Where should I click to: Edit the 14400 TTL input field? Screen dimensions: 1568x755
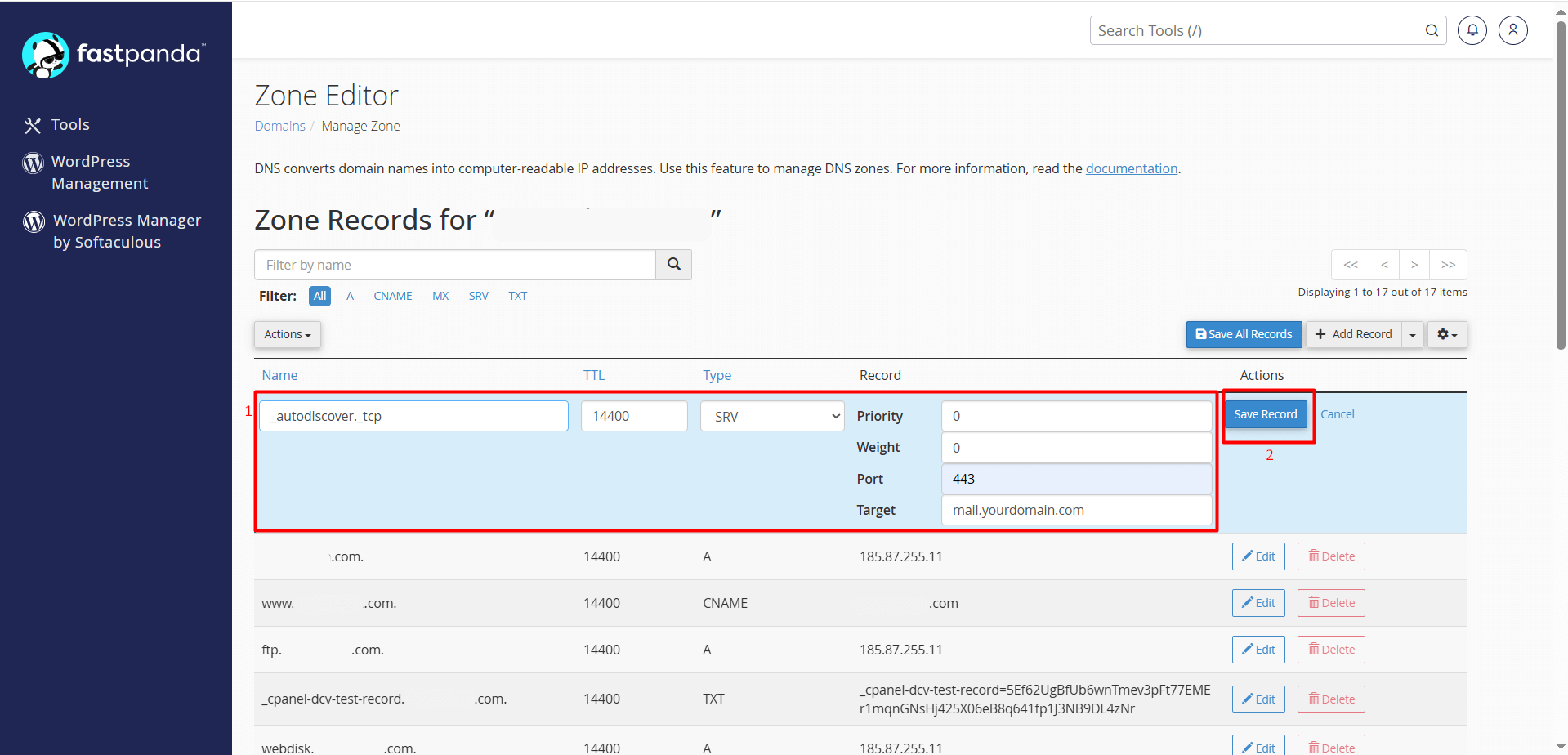(x=634, y=416)
